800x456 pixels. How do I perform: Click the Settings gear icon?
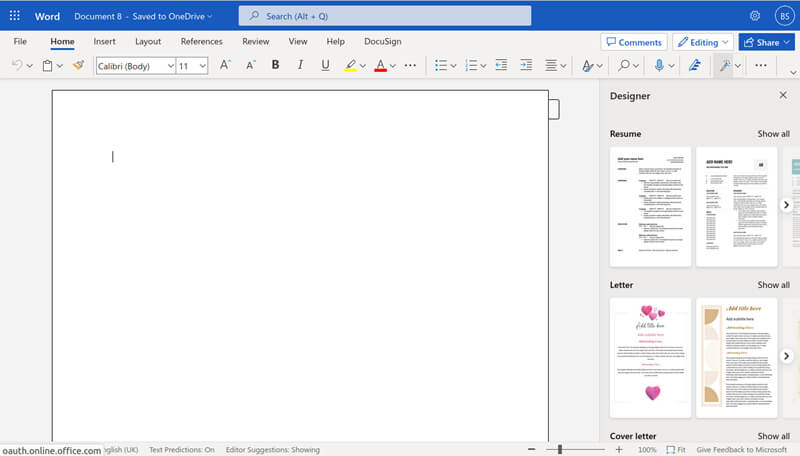[x=755, y=16]
